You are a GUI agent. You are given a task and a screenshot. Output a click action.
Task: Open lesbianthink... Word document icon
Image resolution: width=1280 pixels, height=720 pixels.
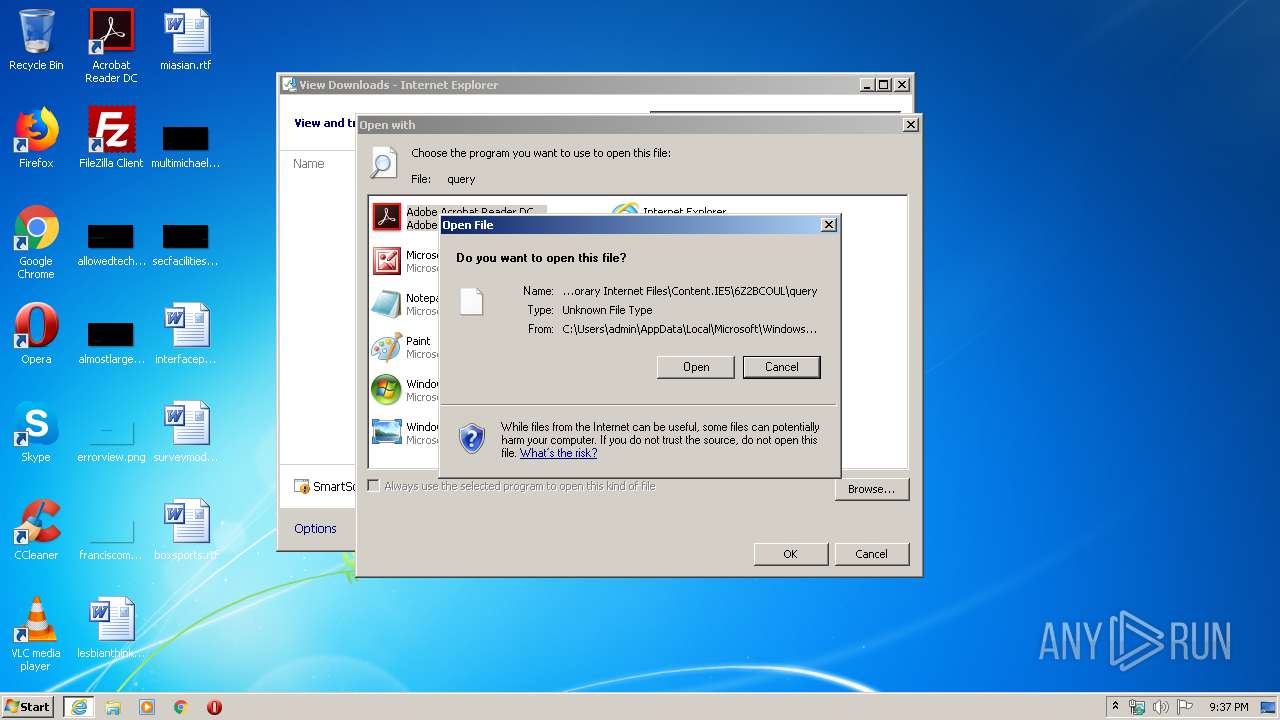111,628
